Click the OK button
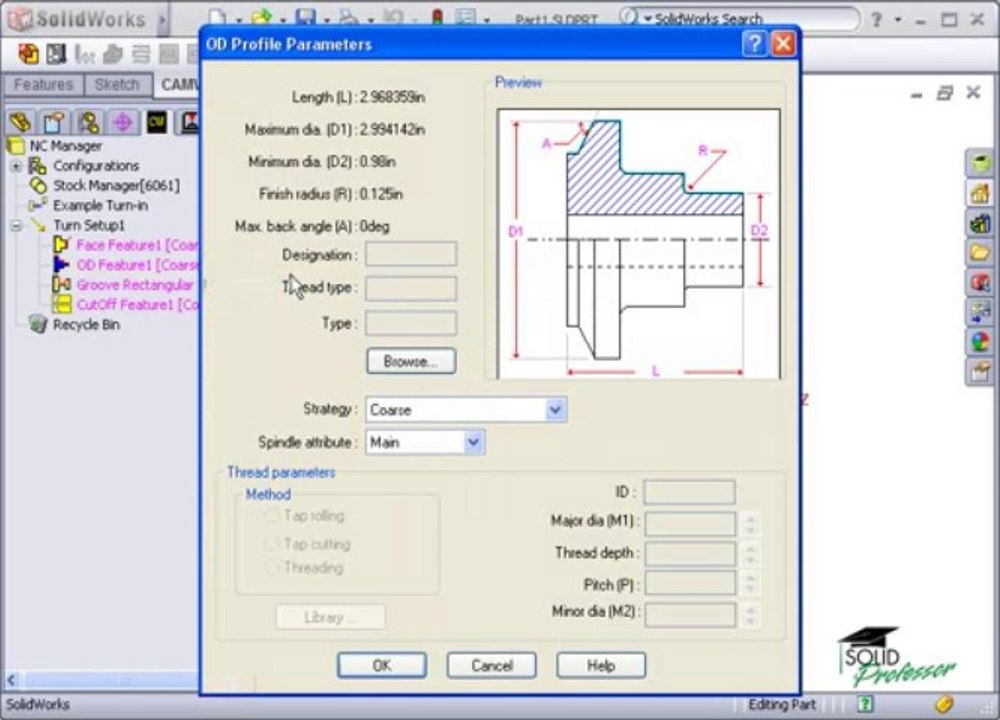 coord(382,665)
